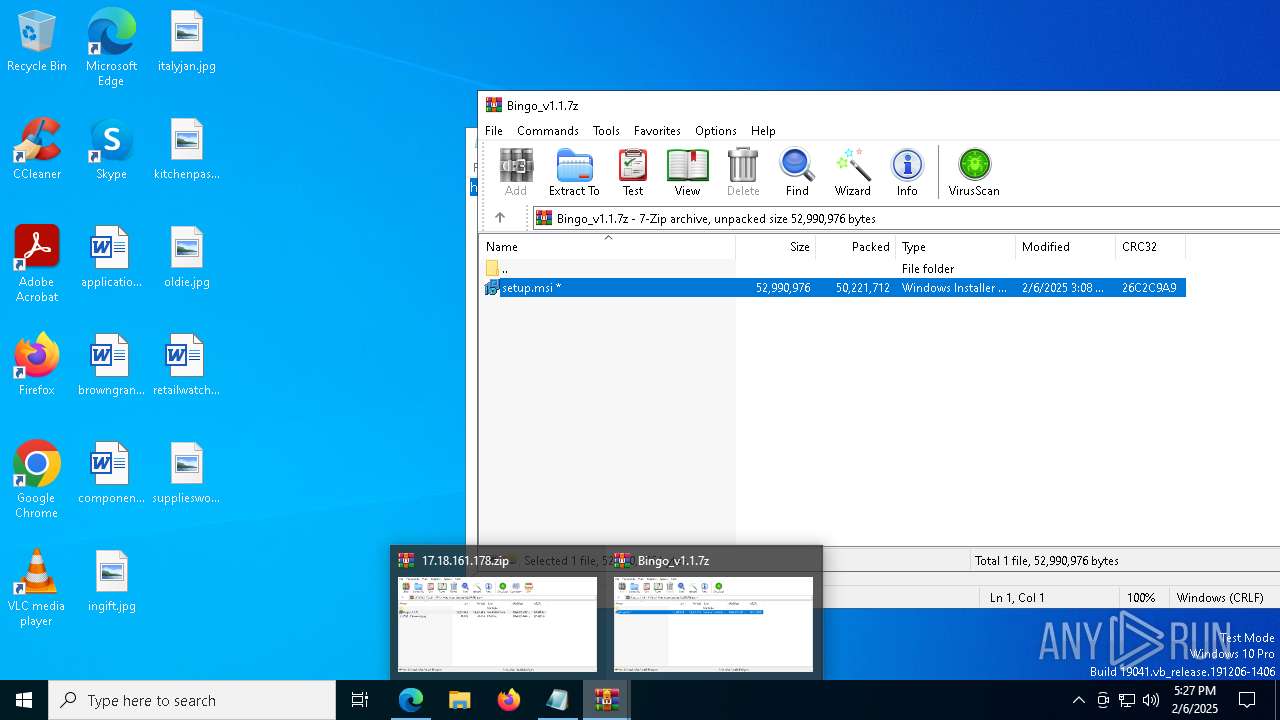The image size is (1280, 720).
Task: Sort files by the Modified column header
Action: (x=1066, y=247)
